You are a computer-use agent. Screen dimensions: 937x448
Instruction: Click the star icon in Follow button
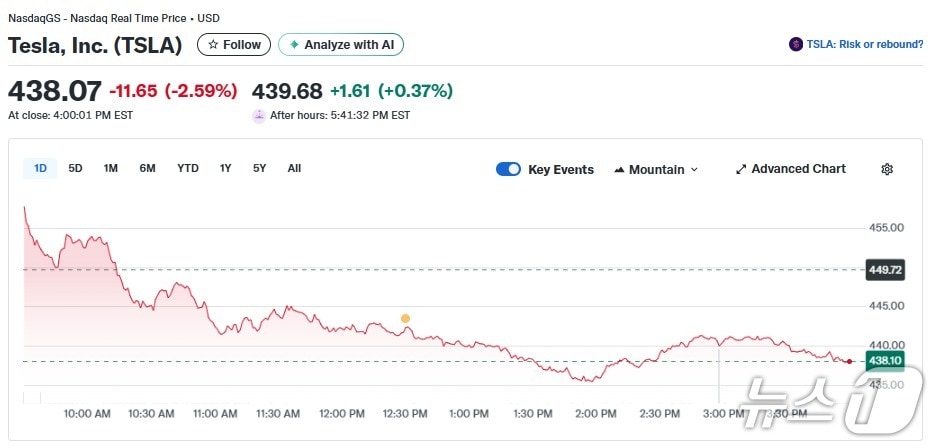[x=213, y=45]
